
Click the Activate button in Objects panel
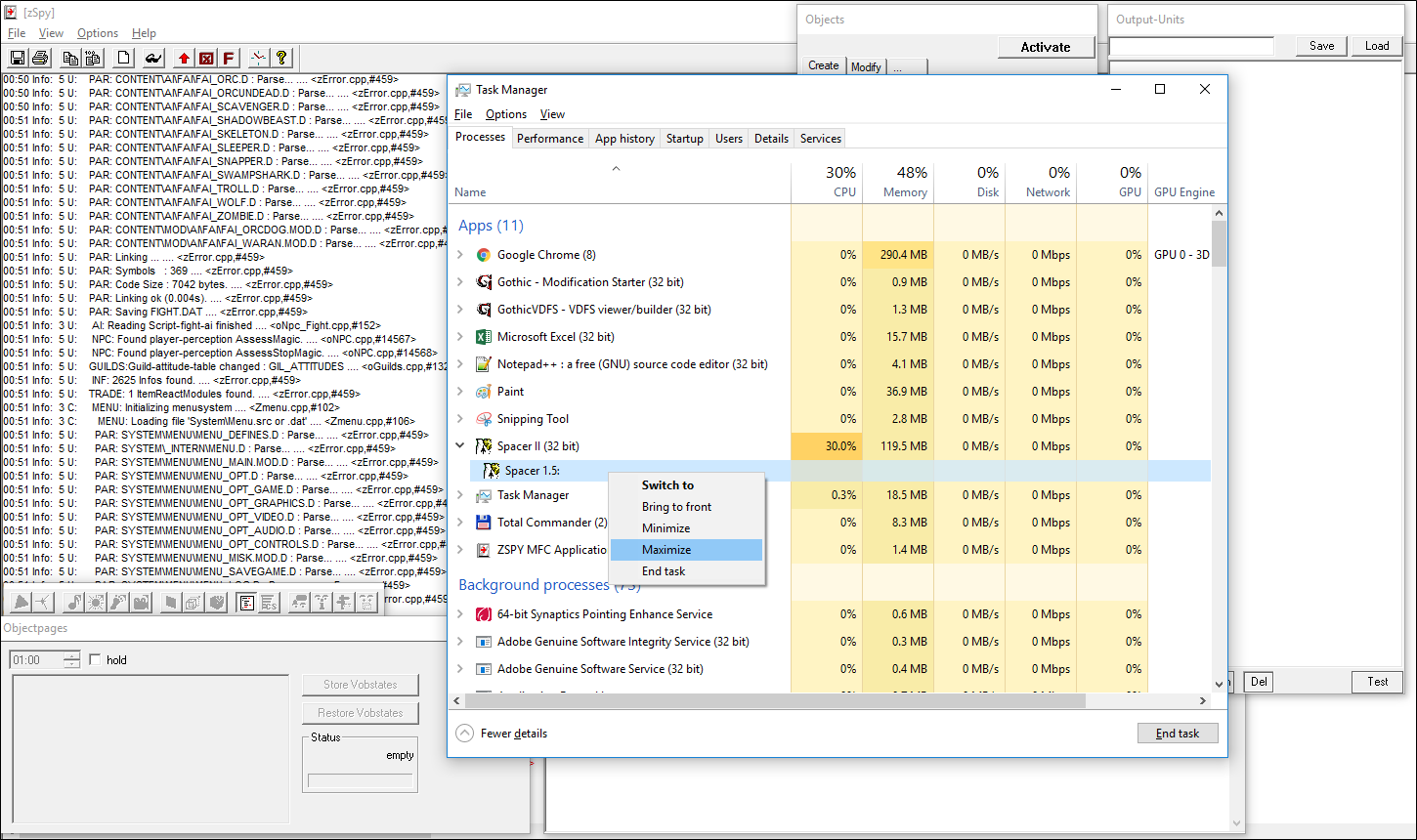1046,47
